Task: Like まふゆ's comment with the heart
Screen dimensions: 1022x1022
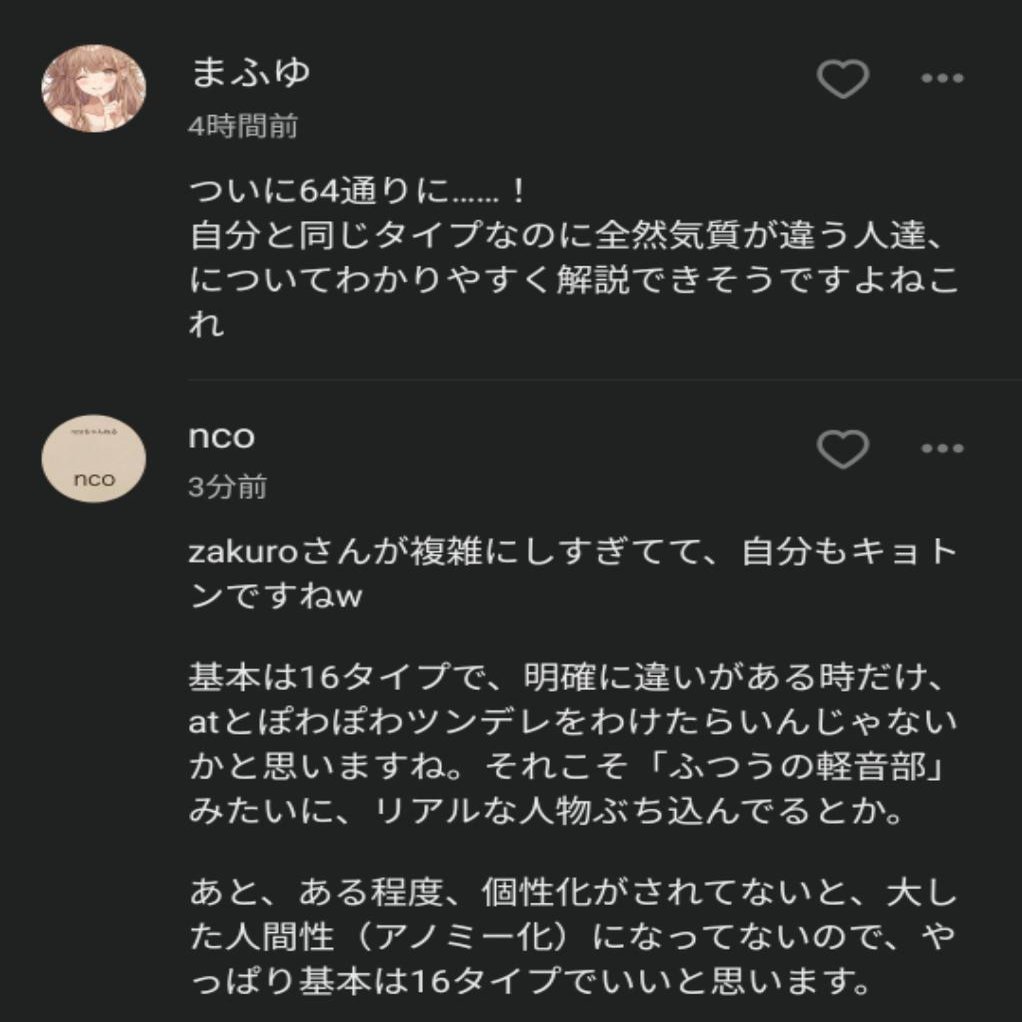Action: tap(842, 79)
